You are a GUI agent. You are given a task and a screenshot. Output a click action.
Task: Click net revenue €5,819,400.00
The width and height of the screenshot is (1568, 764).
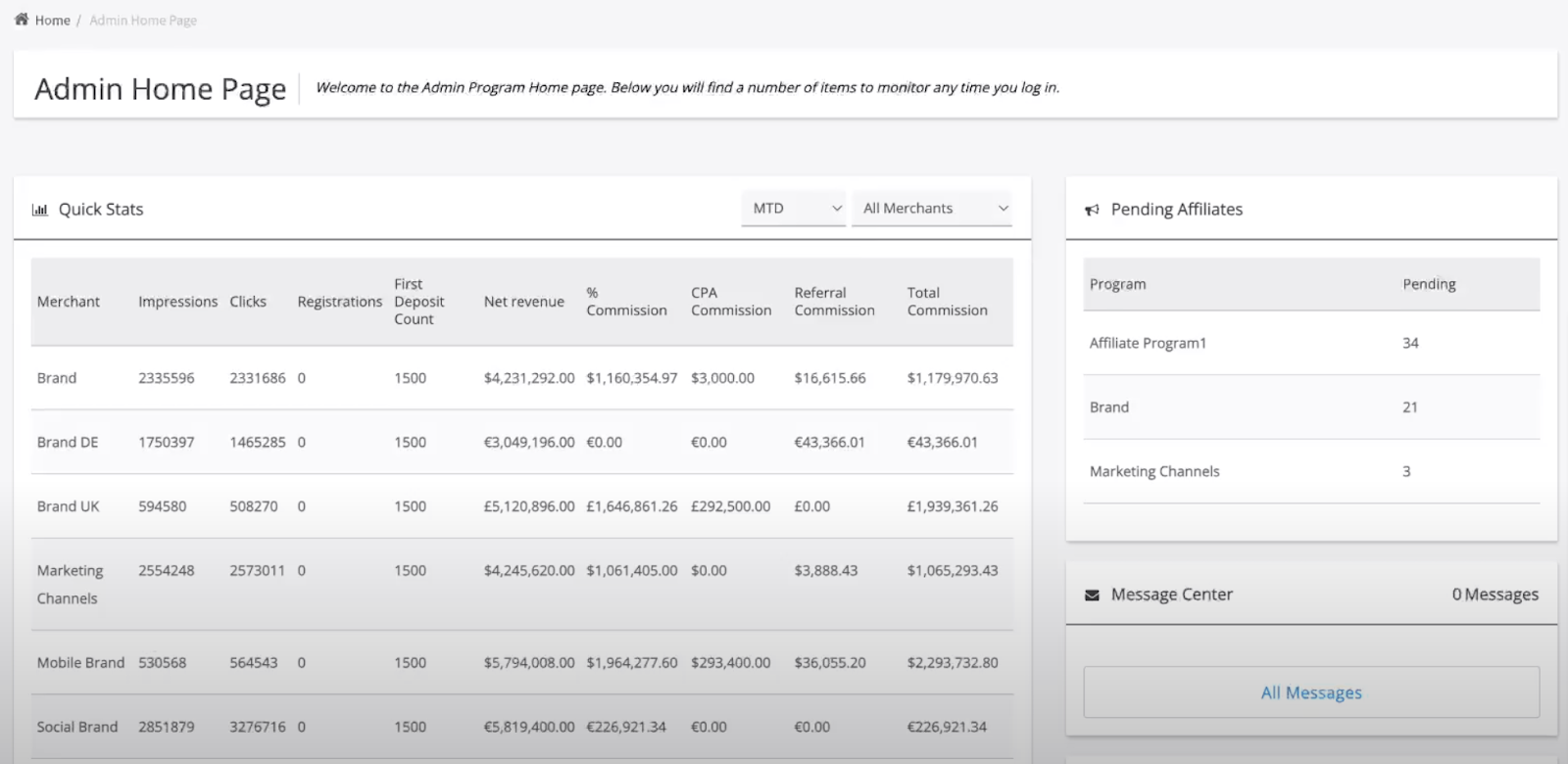529,727
